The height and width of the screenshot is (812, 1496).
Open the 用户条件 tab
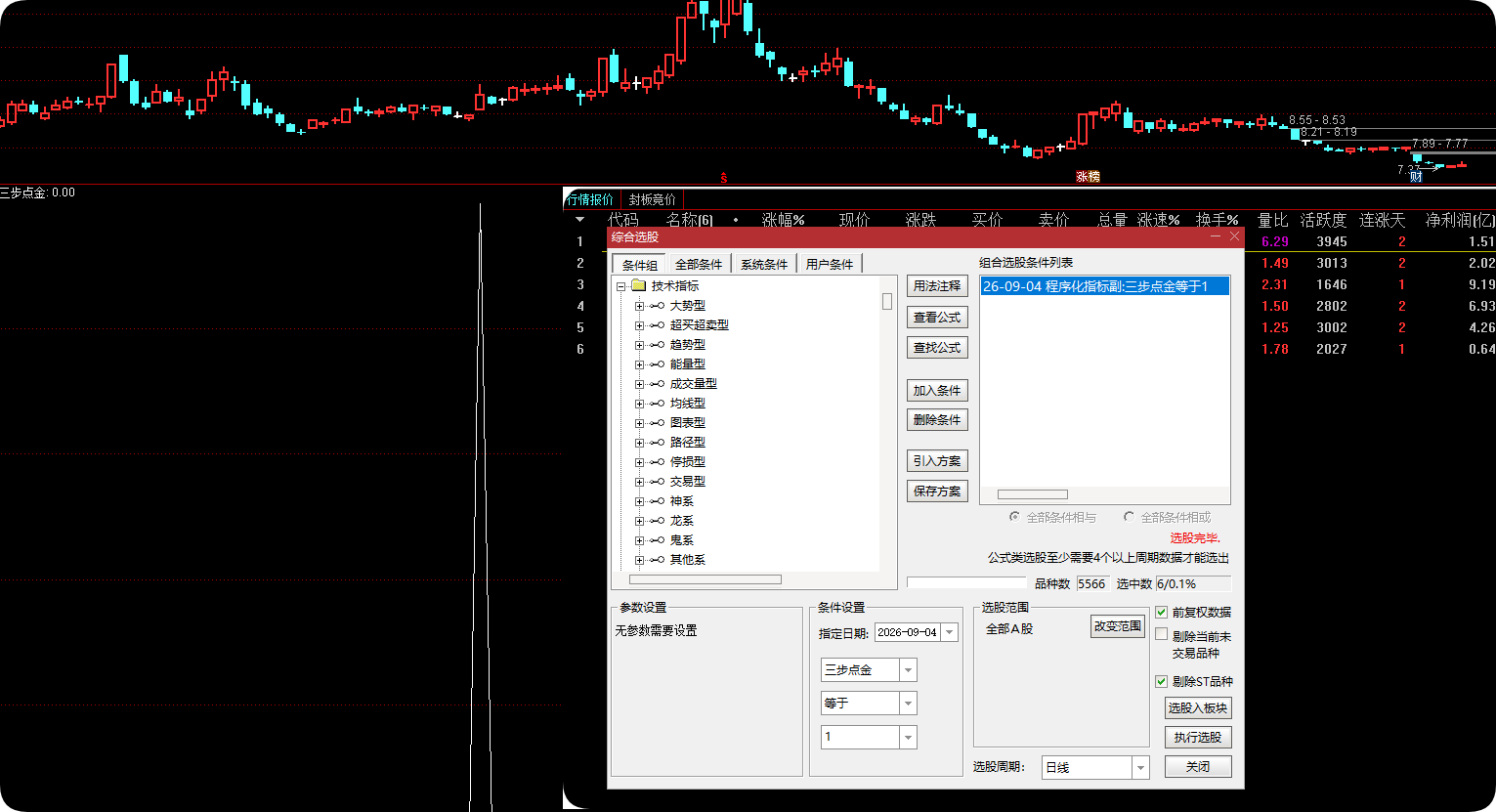coord(830,264)
